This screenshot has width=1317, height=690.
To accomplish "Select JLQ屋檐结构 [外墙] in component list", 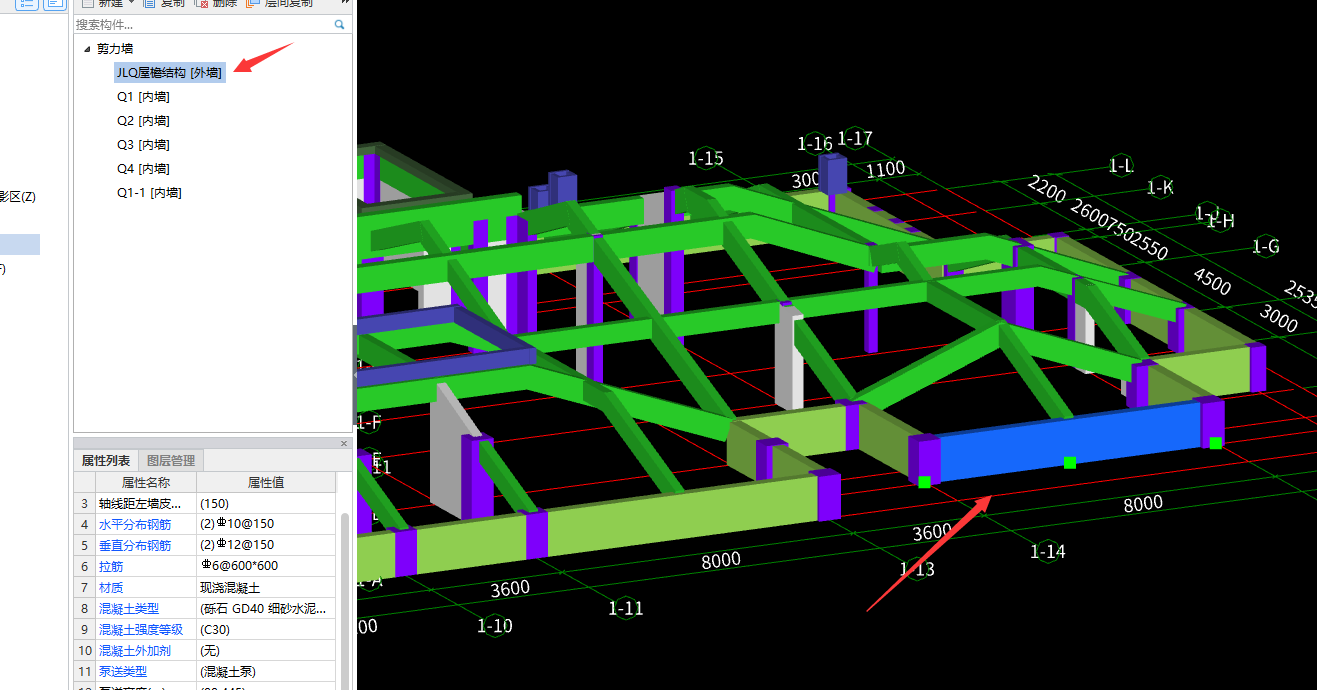I will click(x=170, y=72).
